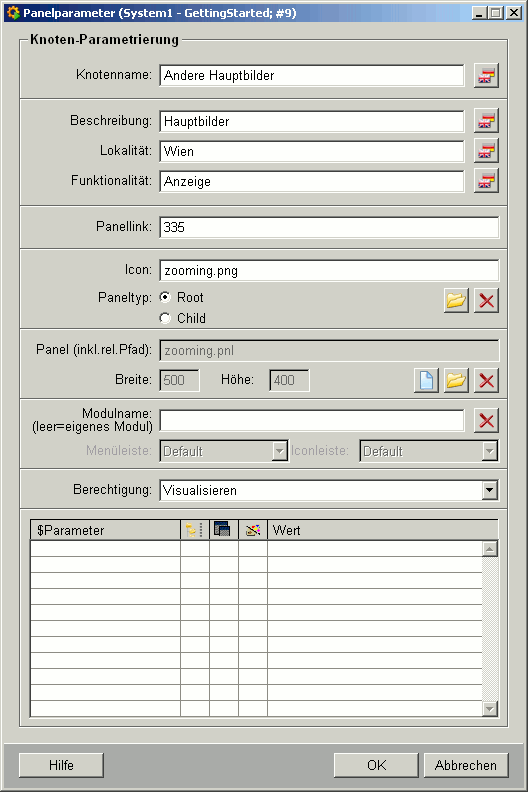Image resolution: width=528 pixels, height=792 pixels.
Task: Select the Root panel type
Action: (x=165, y=298)
